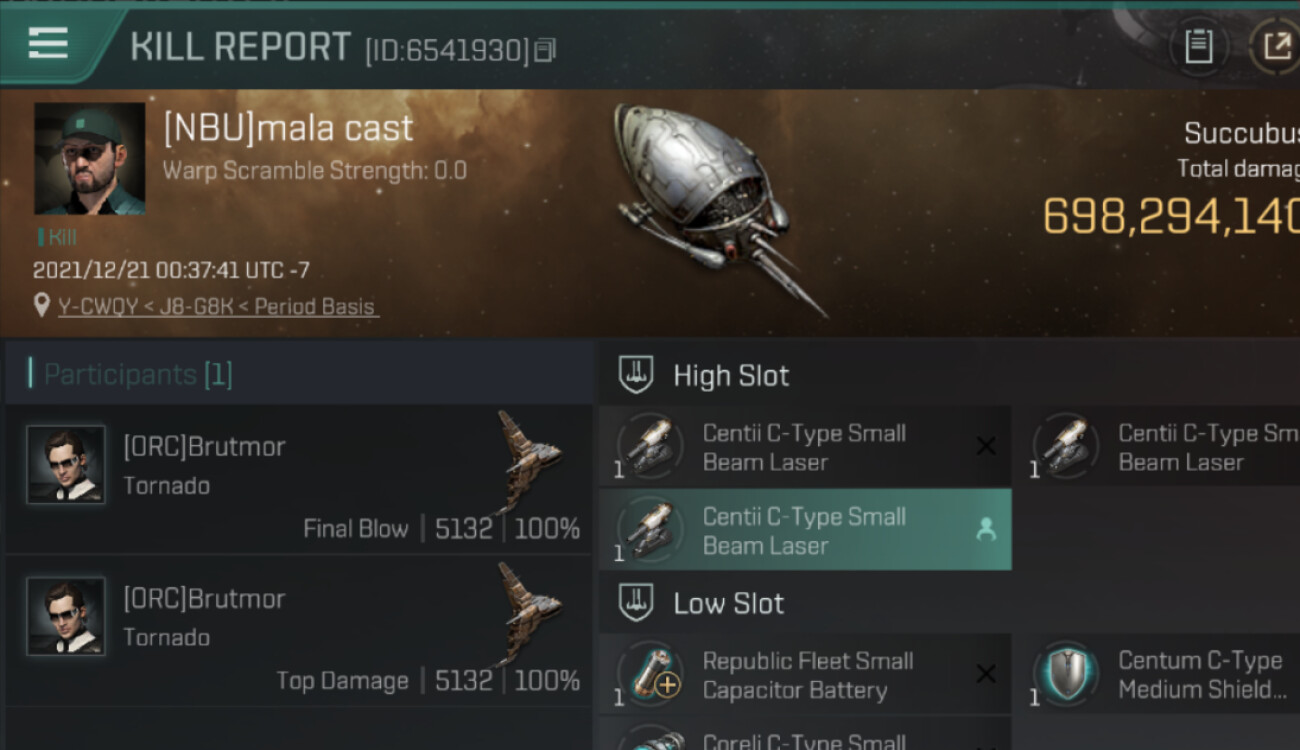Select the High Slot header icon

tap(636, 376)
